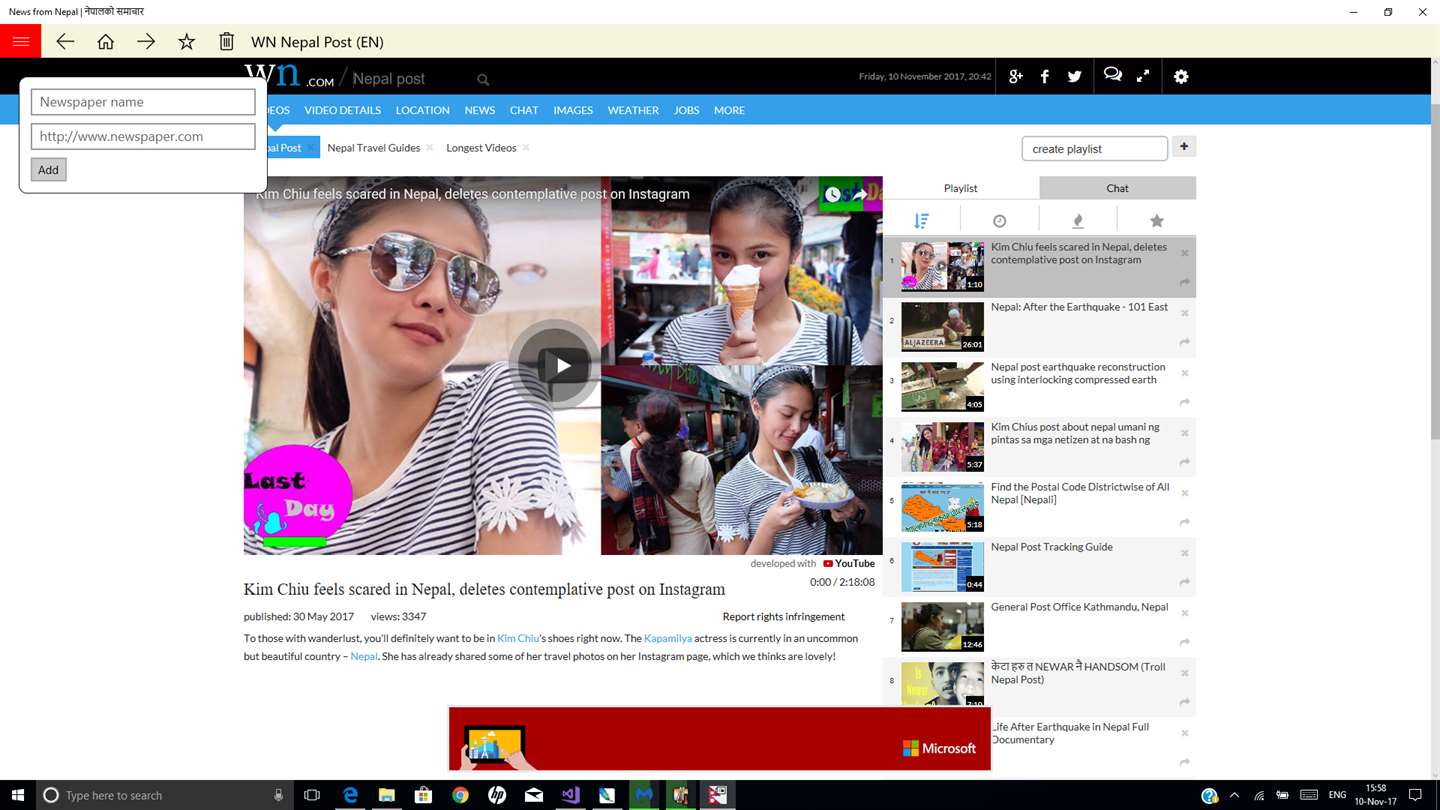Click plus button next to create playlist
The image size is (1440, 810).
[1184, 147]
